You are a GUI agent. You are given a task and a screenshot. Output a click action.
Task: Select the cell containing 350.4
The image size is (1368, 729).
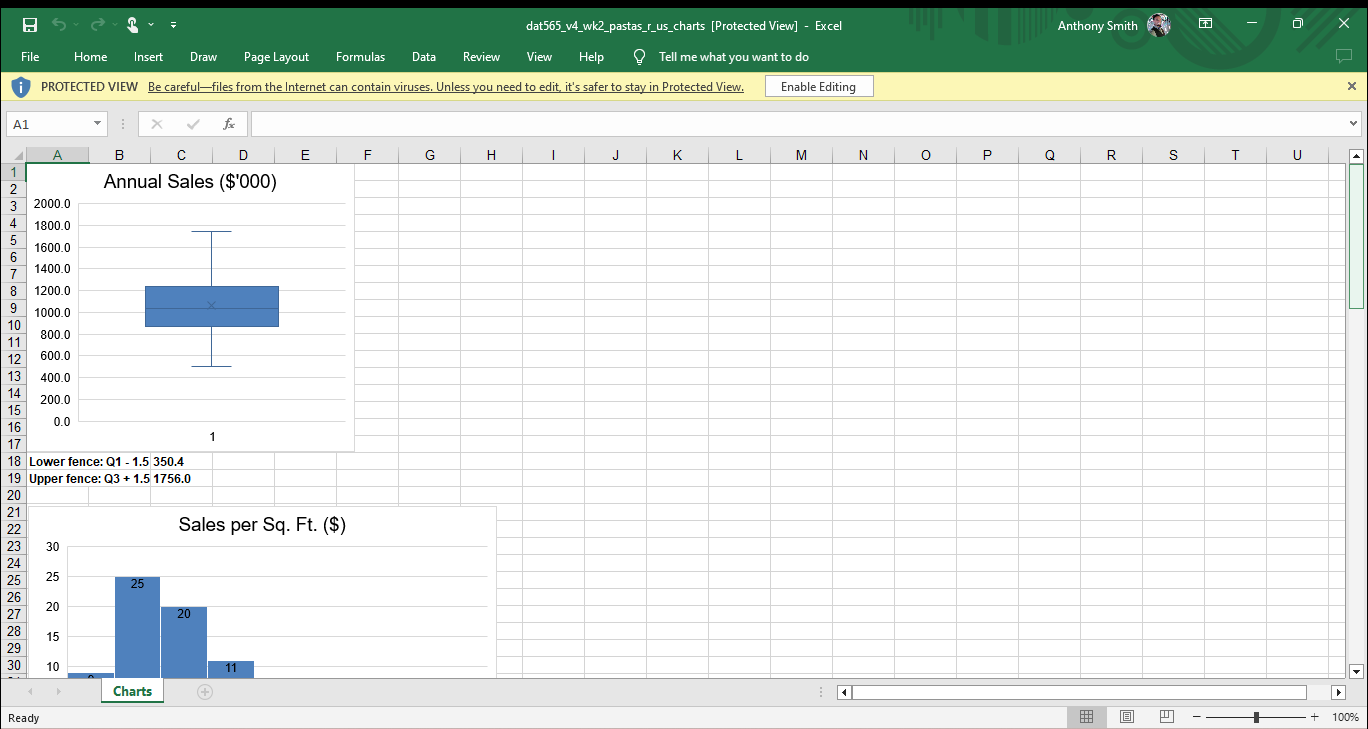tap(181, 462)
